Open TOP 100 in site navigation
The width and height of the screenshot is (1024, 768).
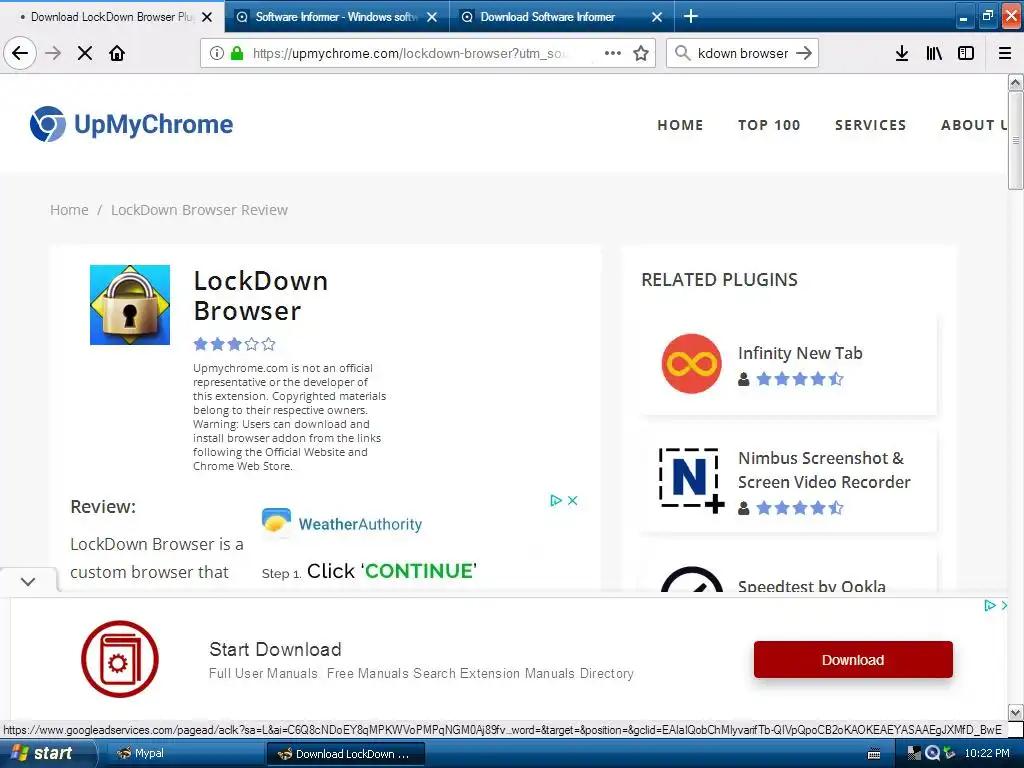click(769, 125)
